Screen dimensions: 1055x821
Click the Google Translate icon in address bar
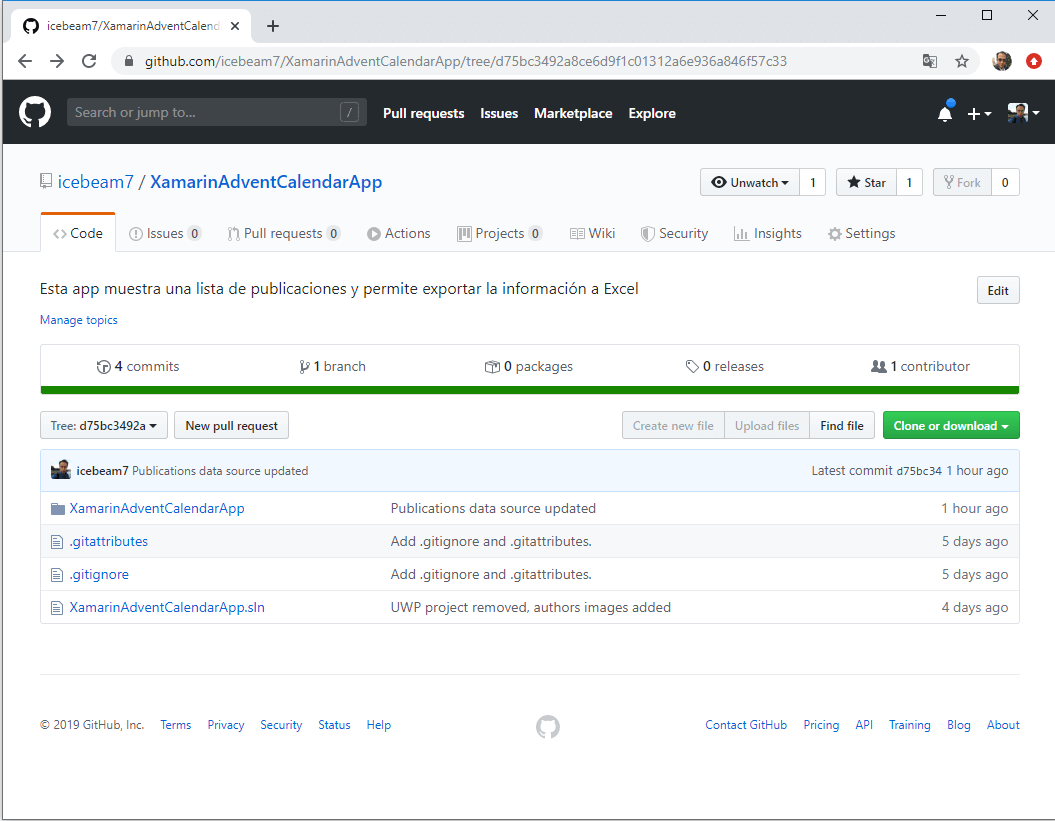click(930, 61)
